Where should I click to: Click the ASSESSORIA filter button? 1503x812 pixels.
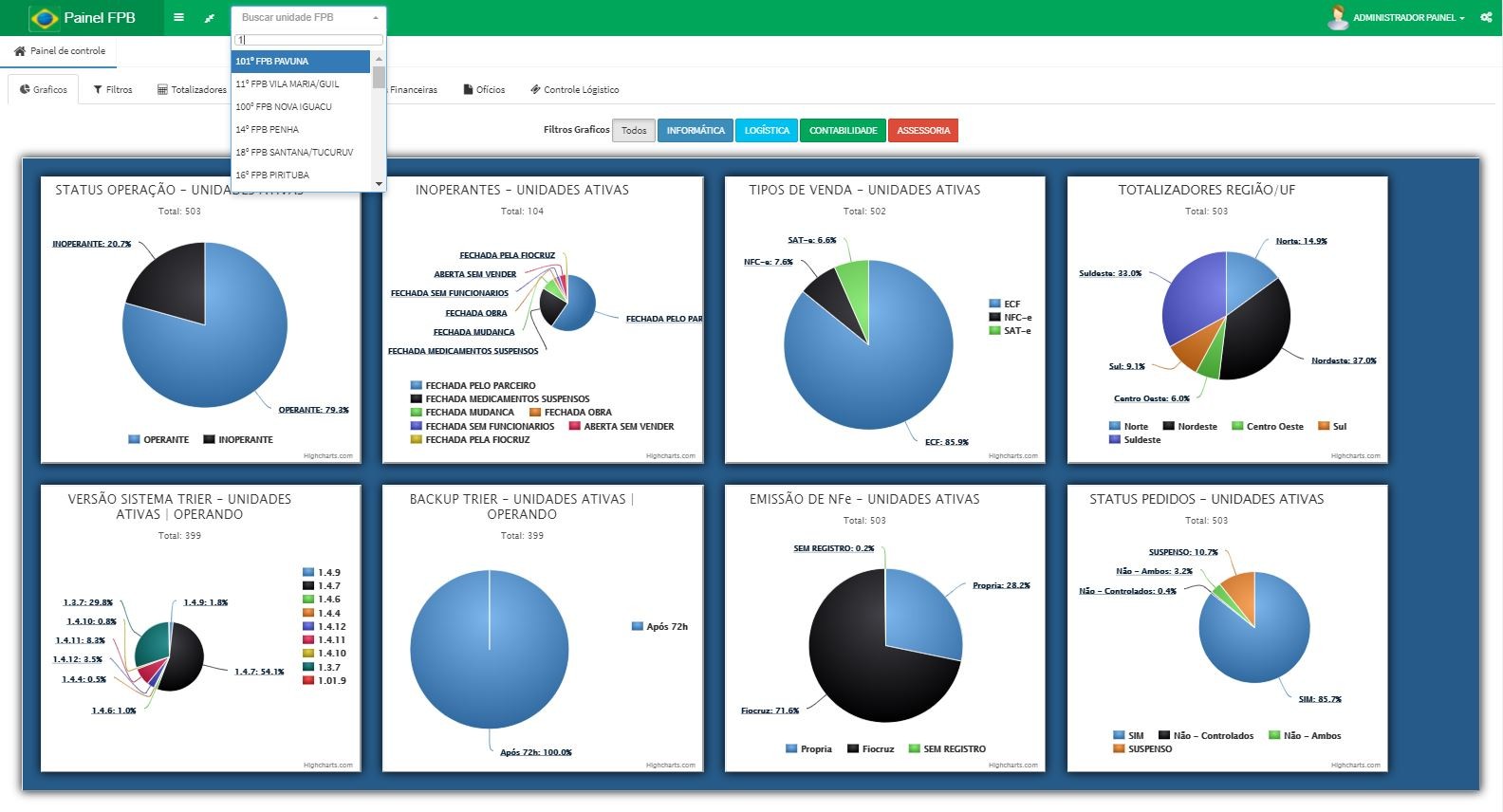tap(923, 131)
